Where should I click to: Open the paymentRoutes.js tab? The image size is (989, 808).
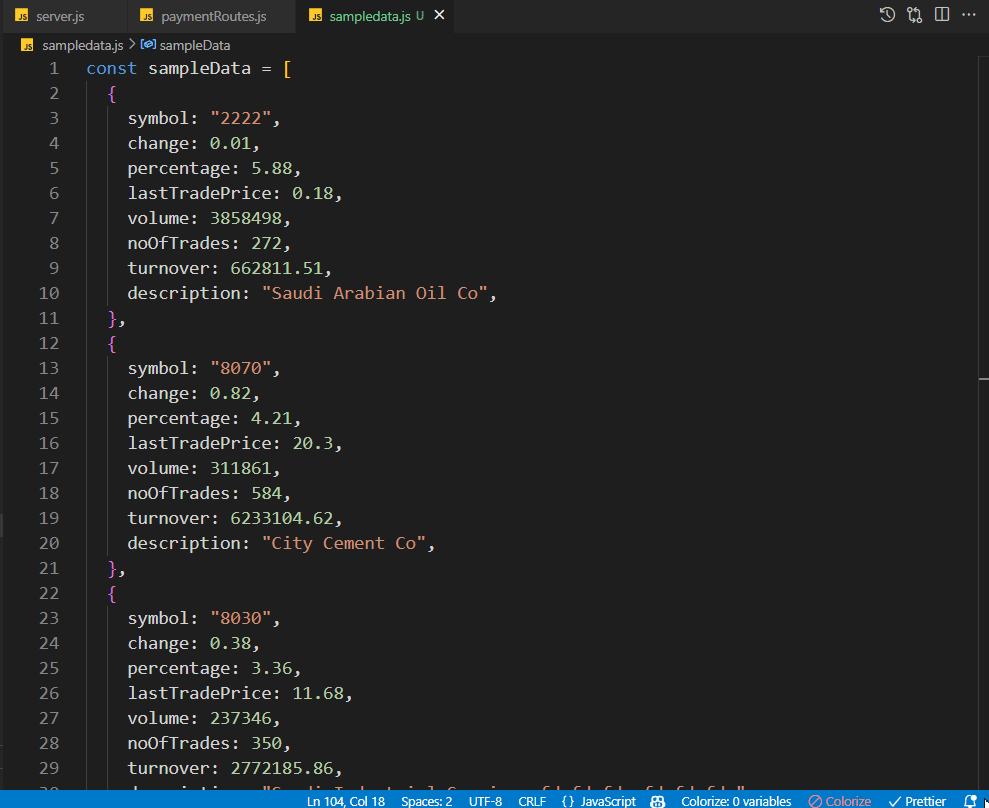(x=211, y=16)
